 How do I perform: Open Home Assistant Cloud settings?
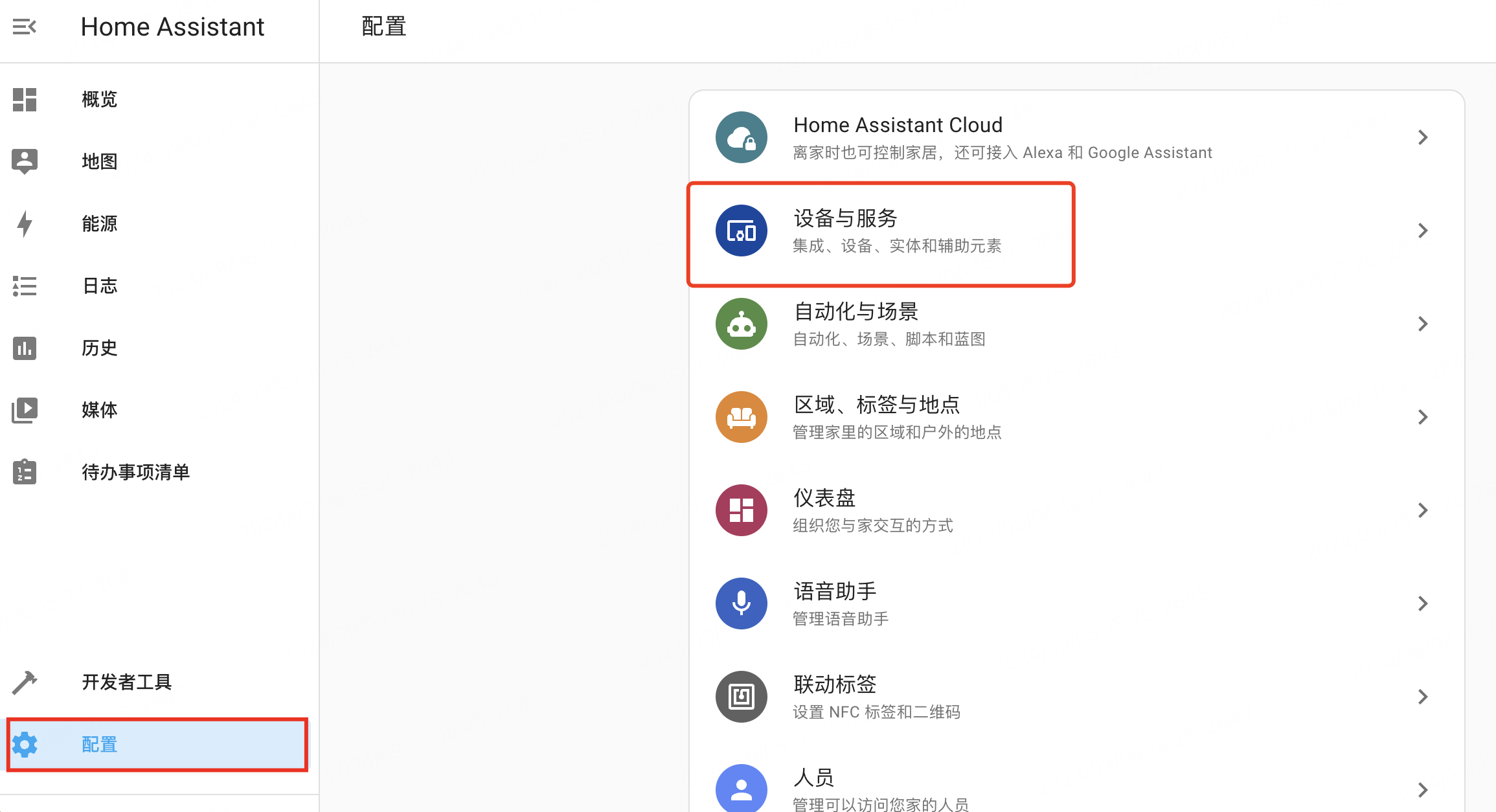point(1075,137)
